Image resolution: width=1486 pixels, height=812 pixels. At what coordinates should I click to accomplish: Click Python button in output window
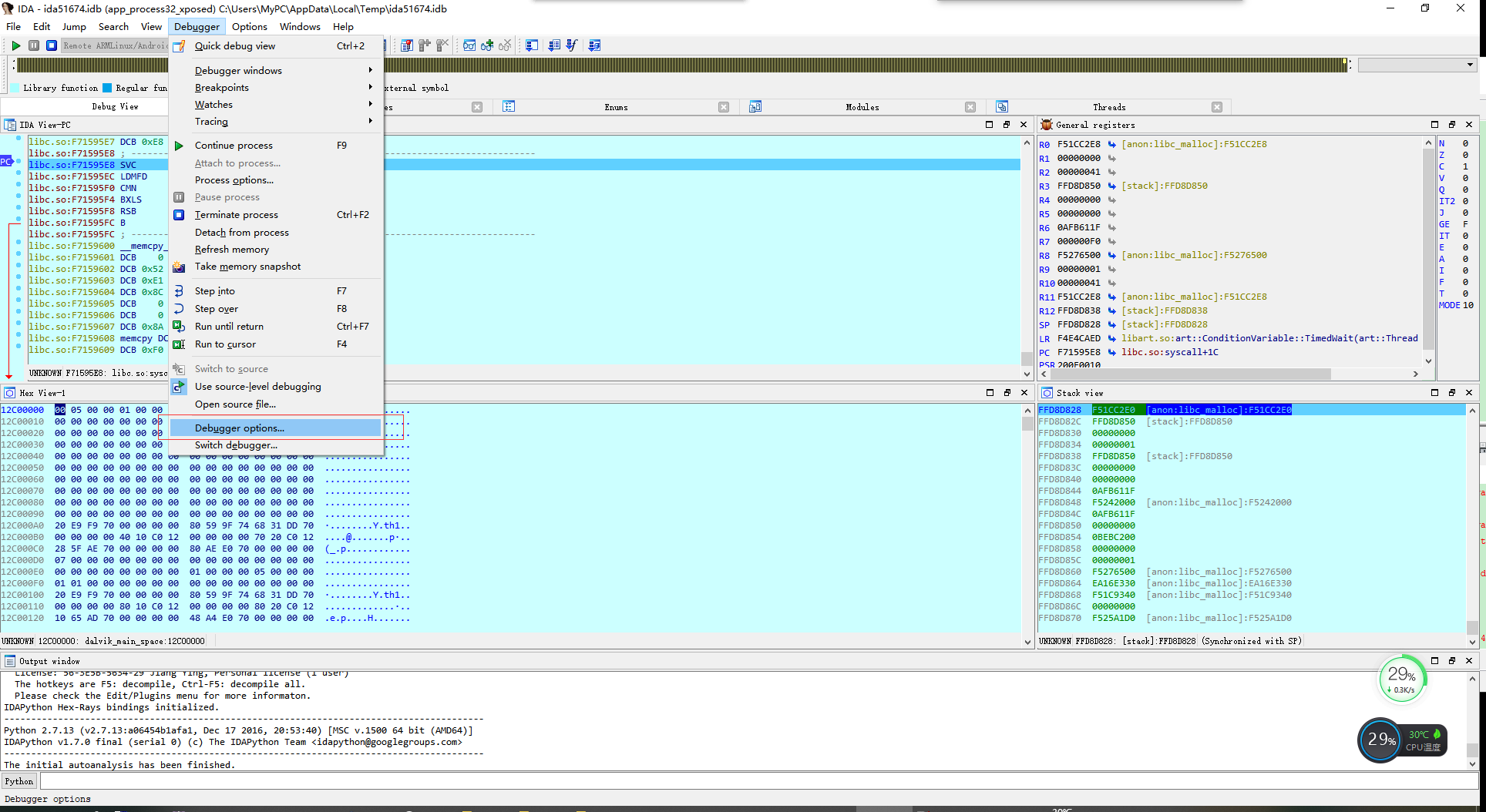pyautogui.click(x=19, y=781)
